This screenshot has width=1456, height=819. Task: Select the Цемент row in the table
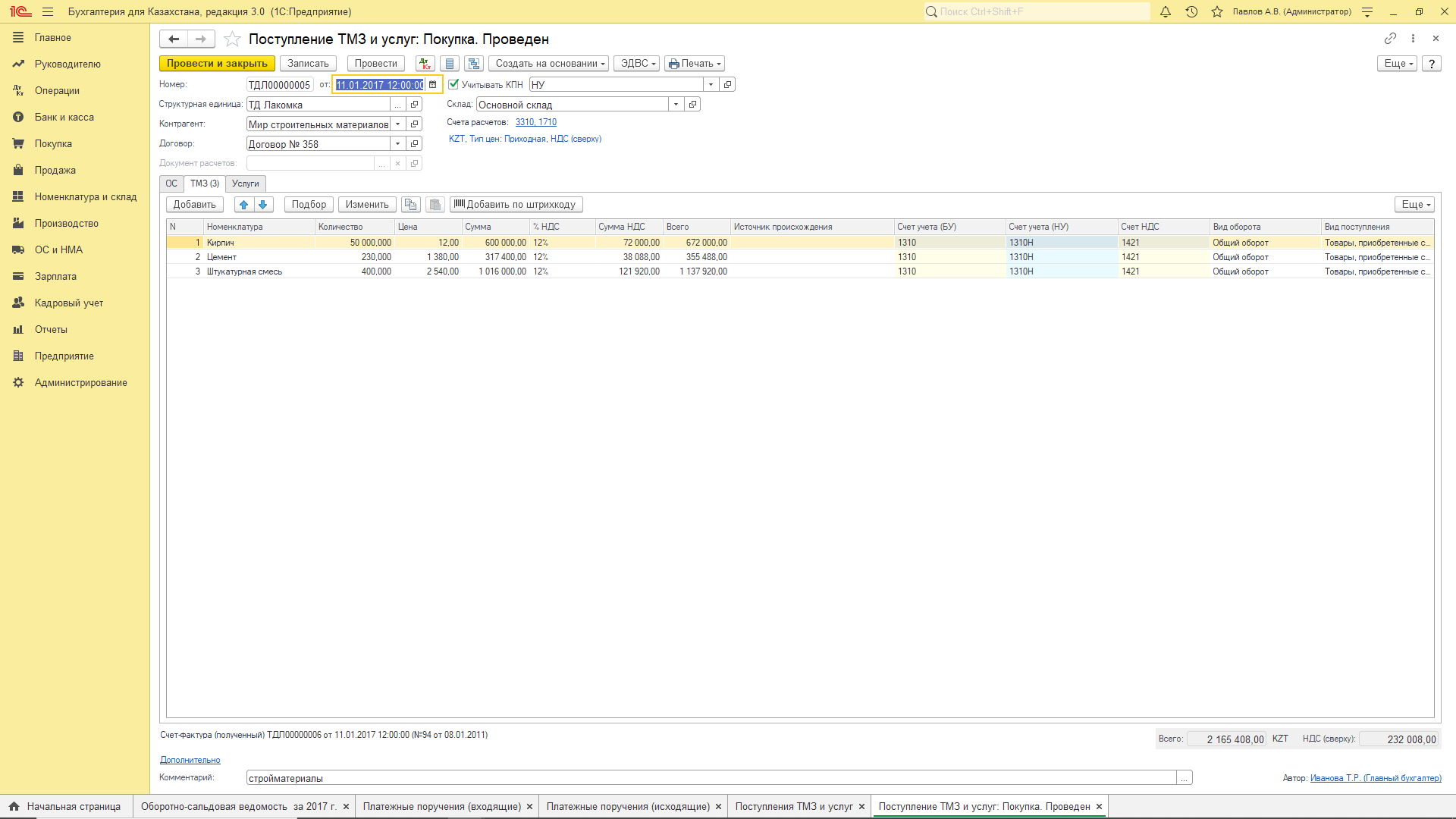(221, 257)
